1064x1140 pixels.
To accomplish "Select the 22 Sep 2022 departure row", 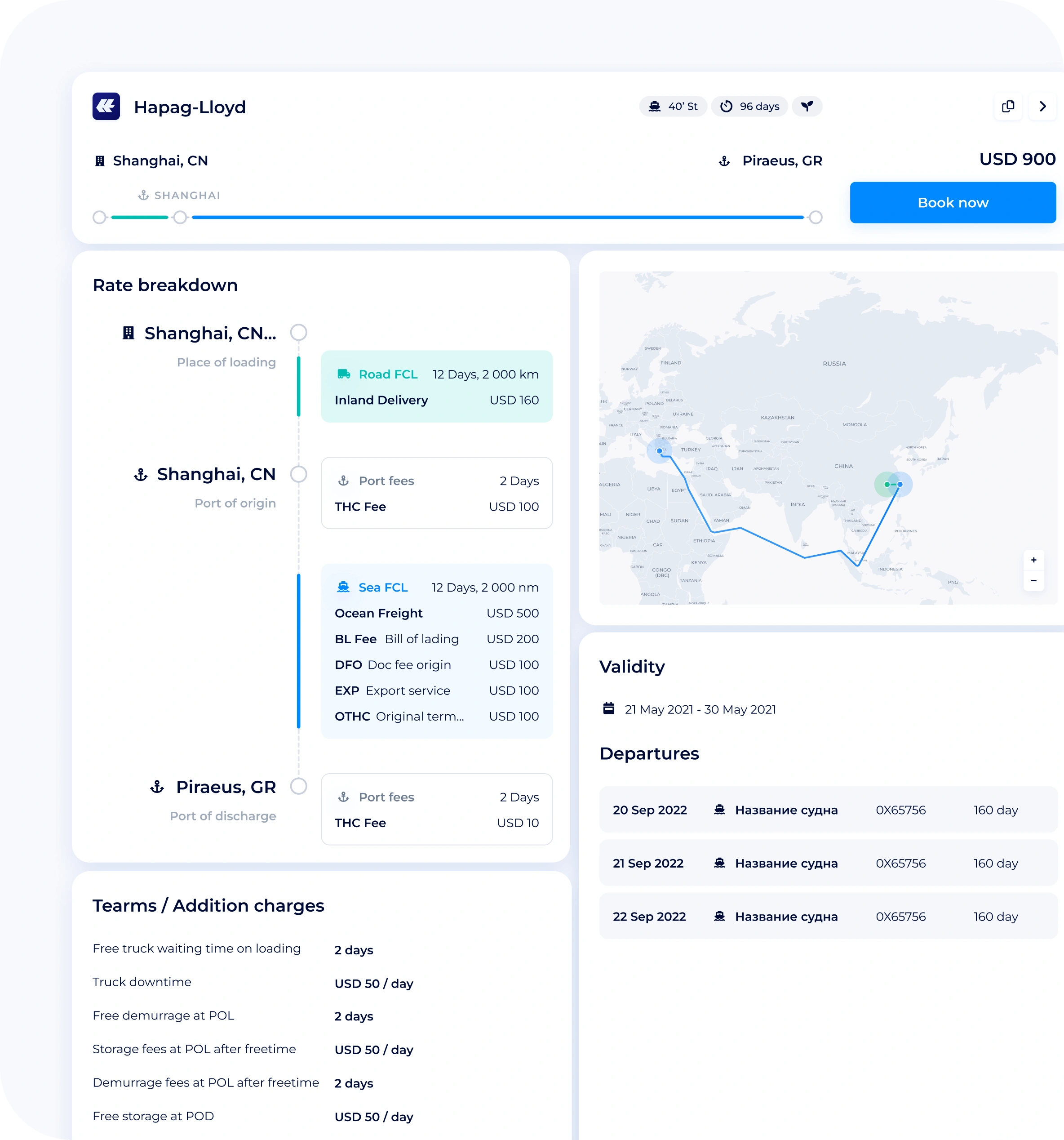I will (x=829, y=916).
